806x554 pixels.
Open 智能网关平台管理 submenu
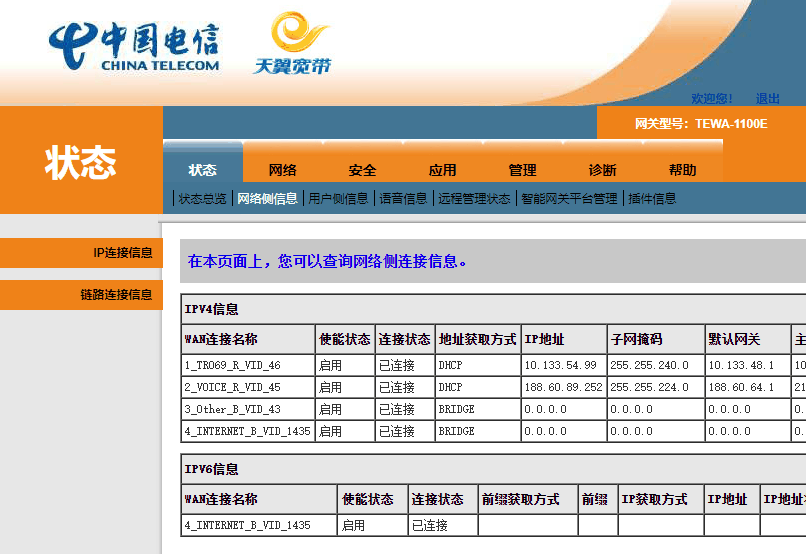pyautogui.click(x=569, y=198)
